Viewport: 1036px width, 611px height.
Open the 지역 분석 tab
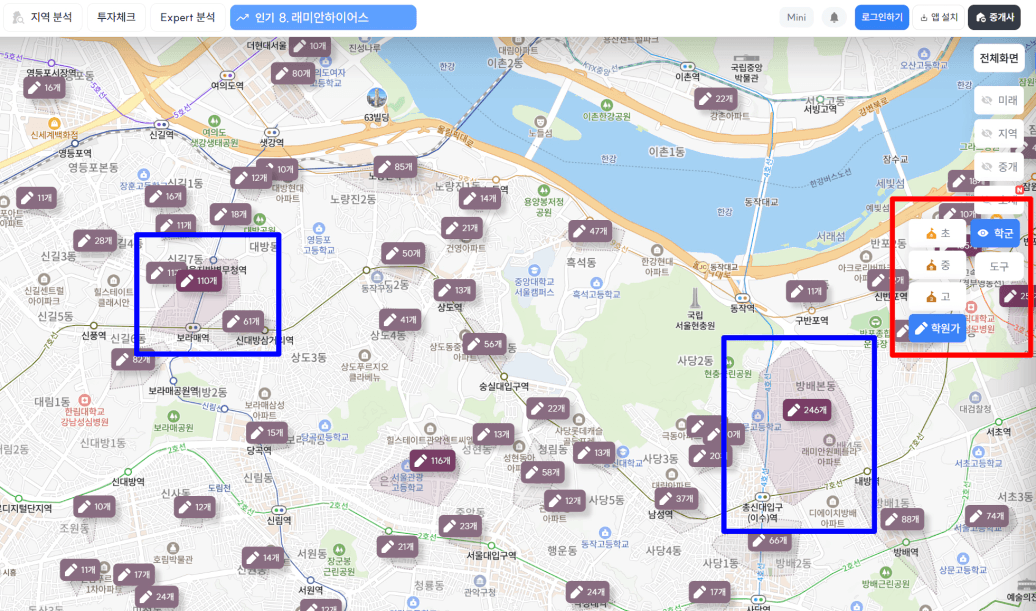tap(43, 18)
